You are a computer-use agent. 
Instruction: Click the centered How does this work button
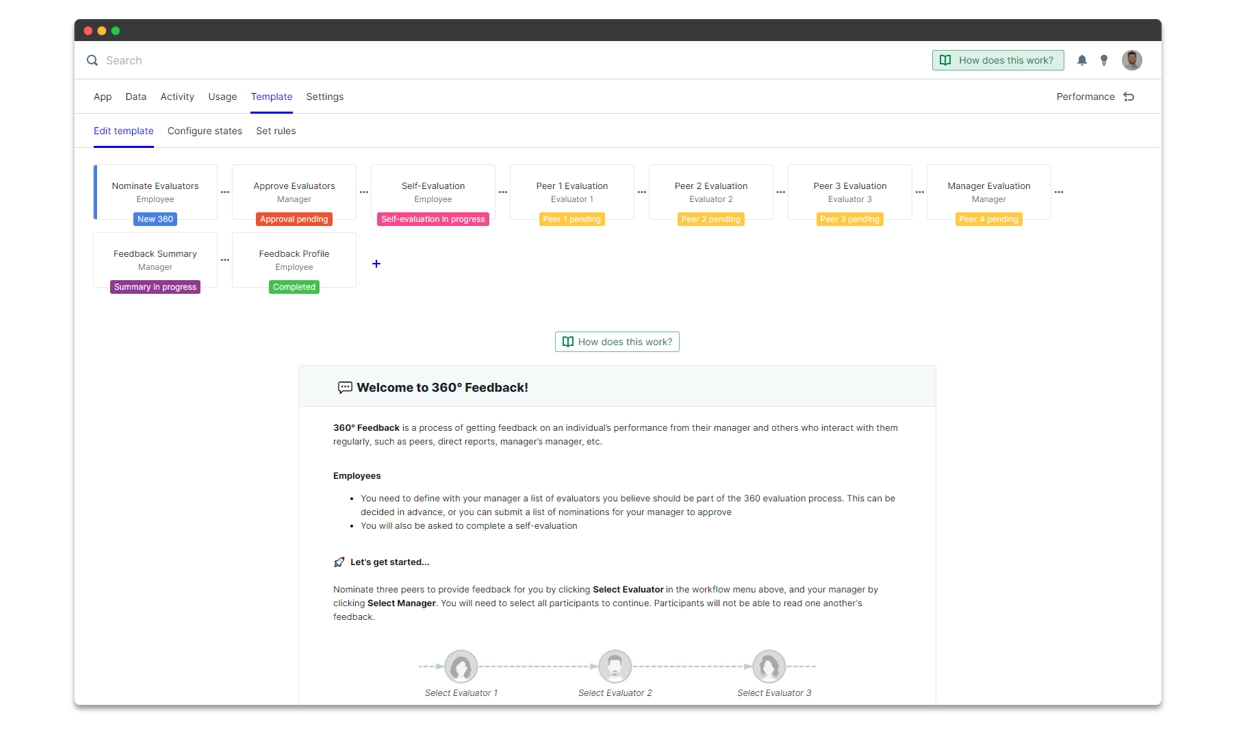(617, 341)
